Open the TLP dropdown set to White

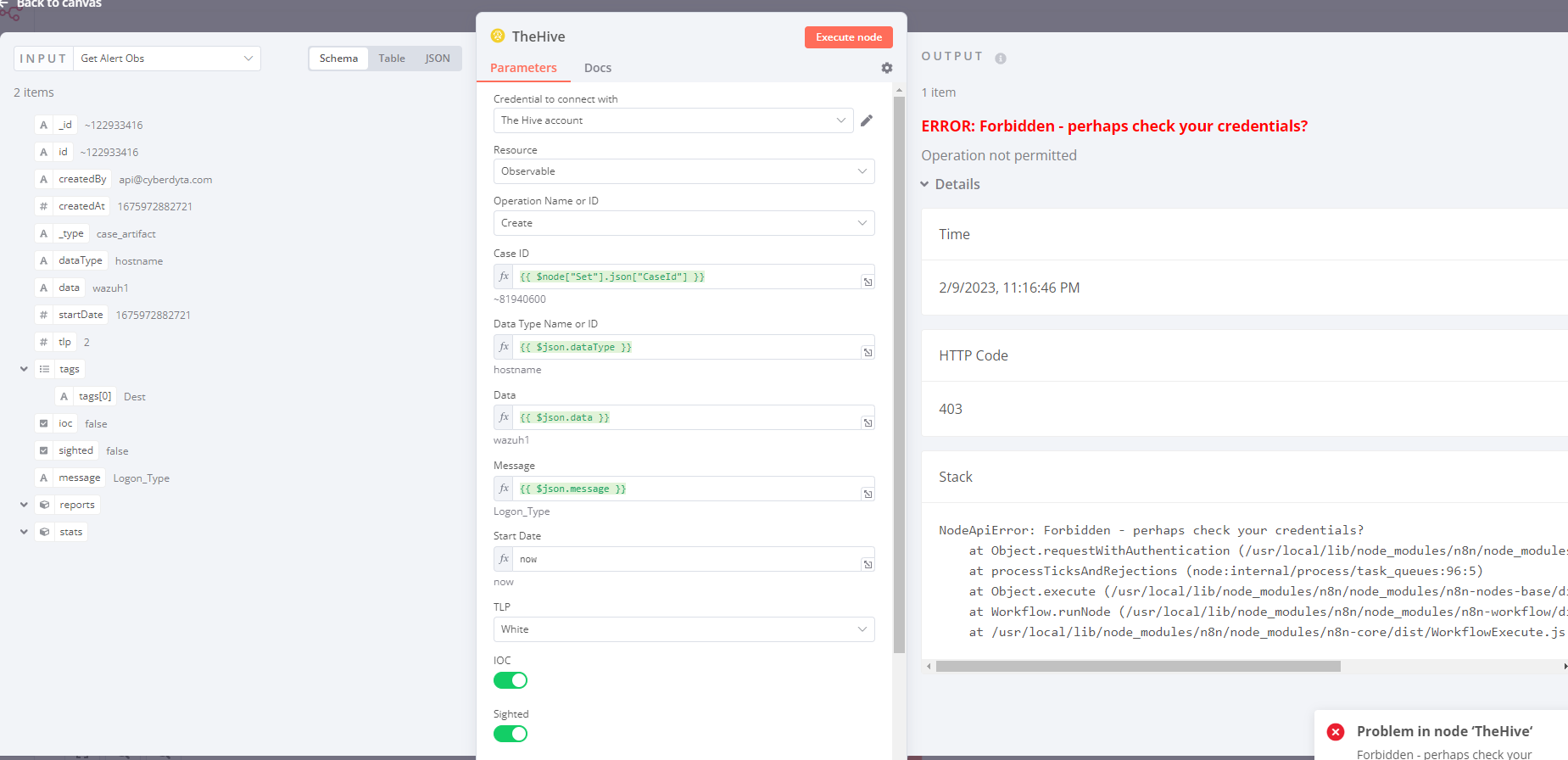(684, 629)
